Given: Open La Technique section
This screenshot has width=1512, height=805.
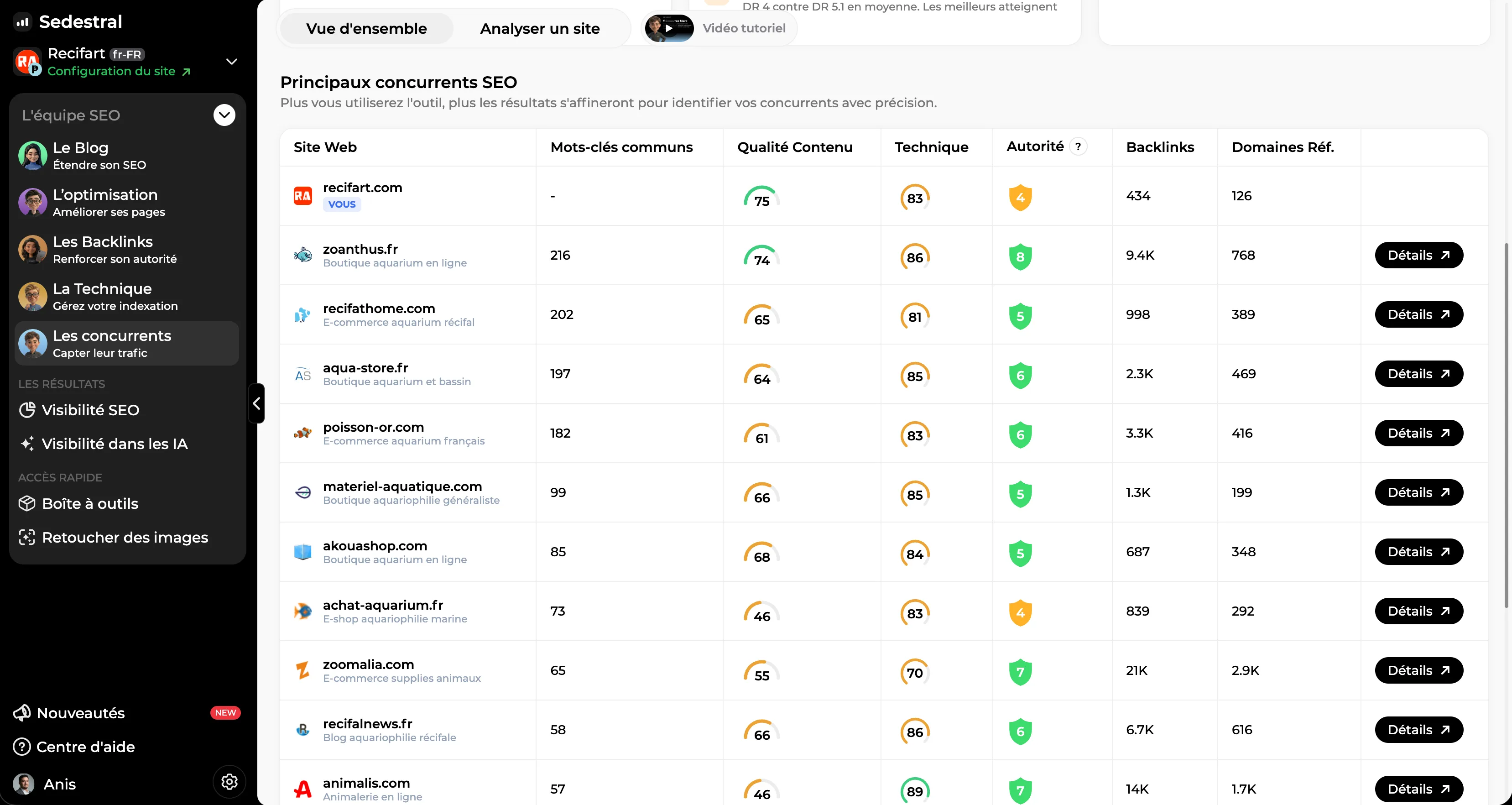Looking at the screenshot, I should pyautogui.click(x=127, y=297).
